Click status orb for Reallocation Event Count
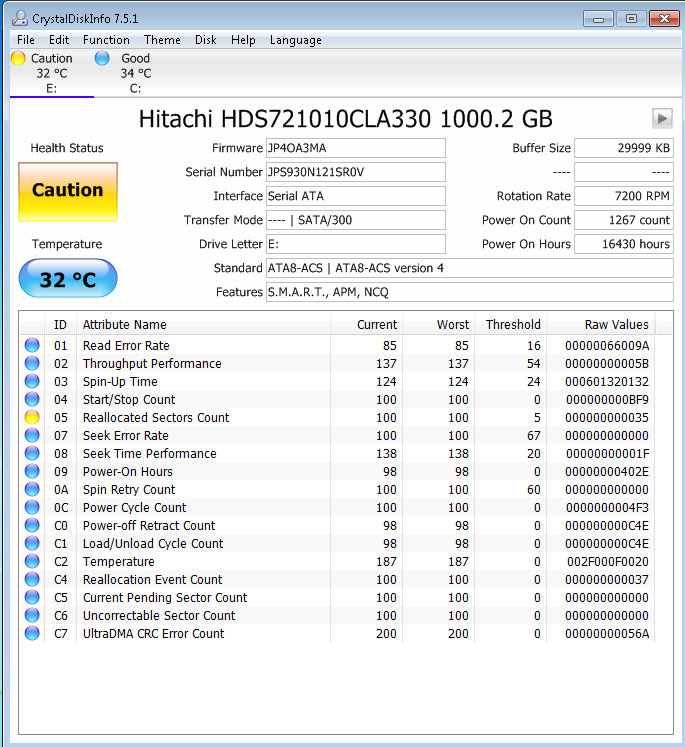 [x=32, y=579]
